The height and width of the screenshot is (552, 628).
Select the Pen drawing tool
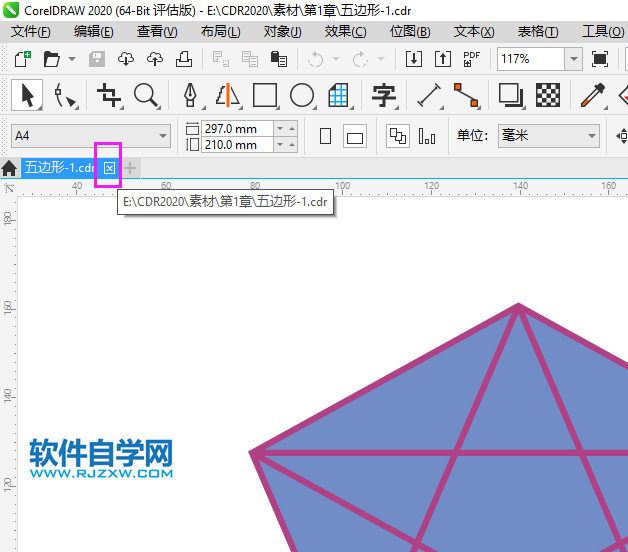191,95
